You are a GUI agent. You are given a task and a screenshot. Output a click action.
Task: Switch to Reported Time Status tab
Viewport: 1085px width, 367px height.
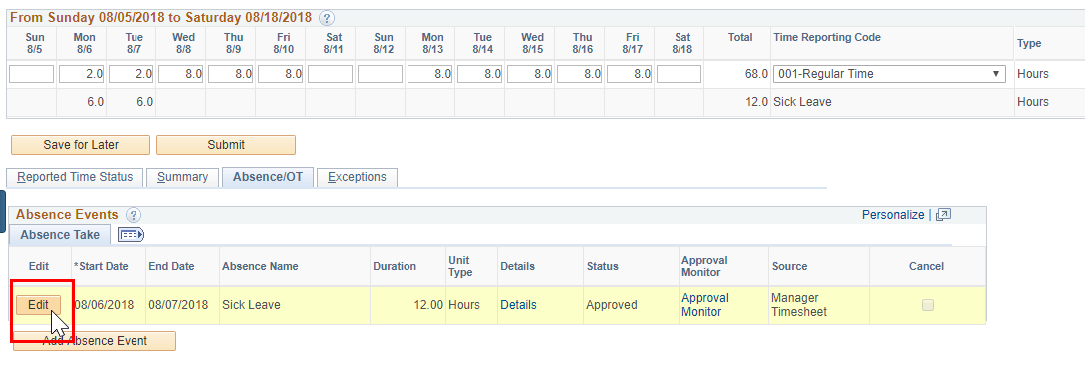tap(75, 177)
